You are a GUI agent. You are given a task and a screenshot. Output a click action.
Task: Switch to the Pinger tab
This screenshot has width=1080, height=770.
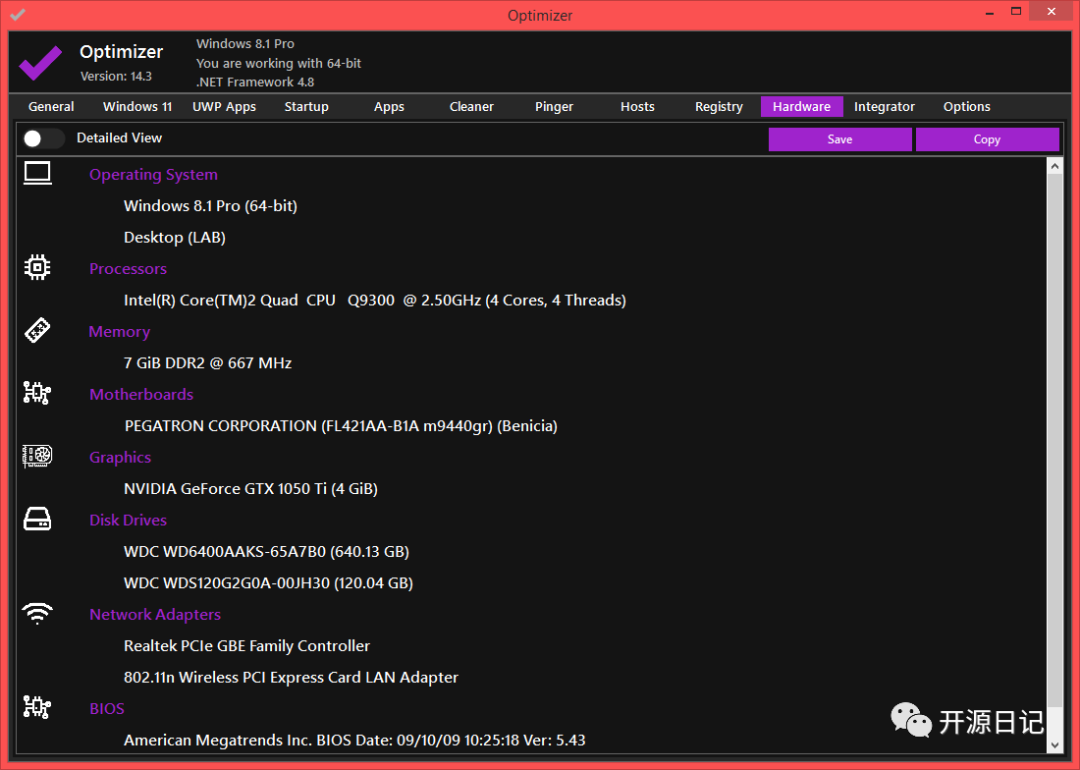coord(554,107)
